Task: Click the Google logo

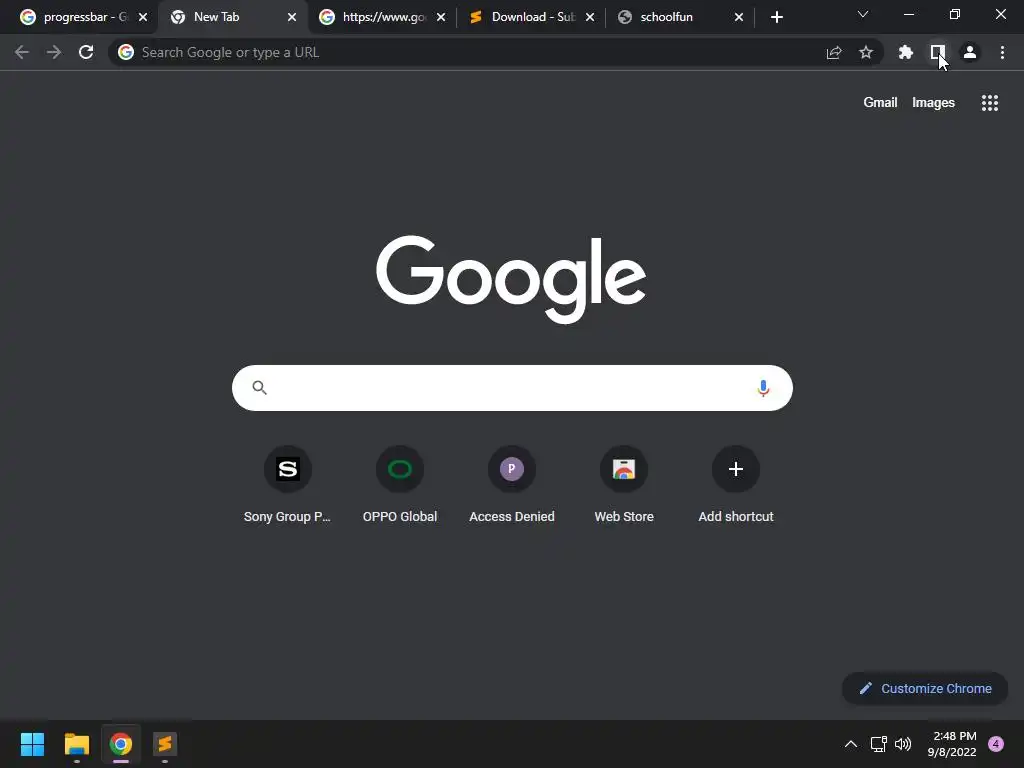Action: coord(511,279)
